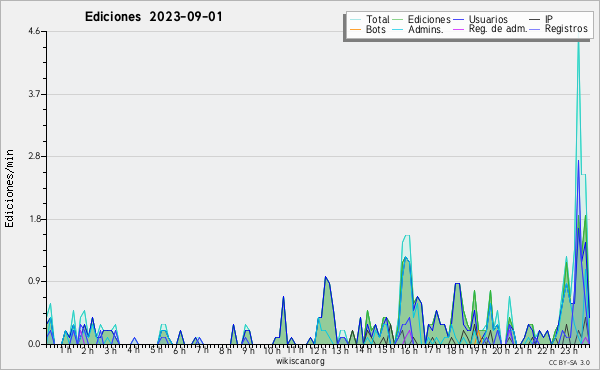The width and height of the screenshot is (600, 370).
Task: Click the 'wikiscan.org' source text
Action: [x=300, y=361]
